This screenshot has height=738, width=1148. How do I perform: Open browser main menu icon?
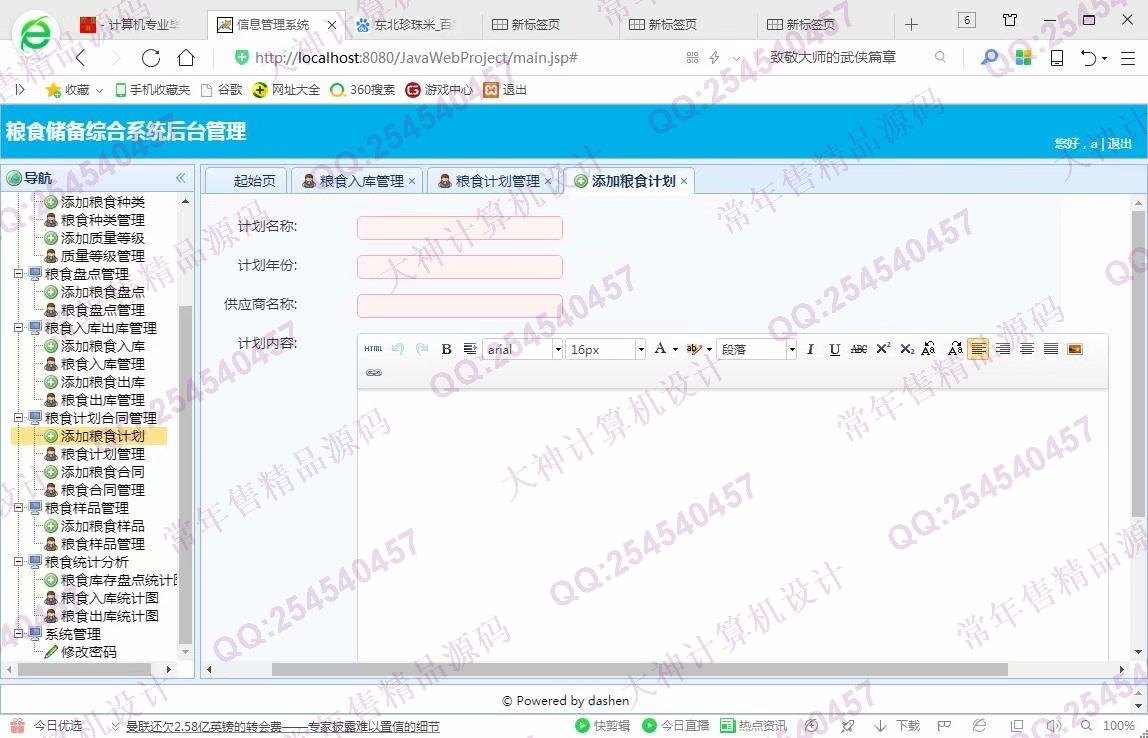point(1128,58)
